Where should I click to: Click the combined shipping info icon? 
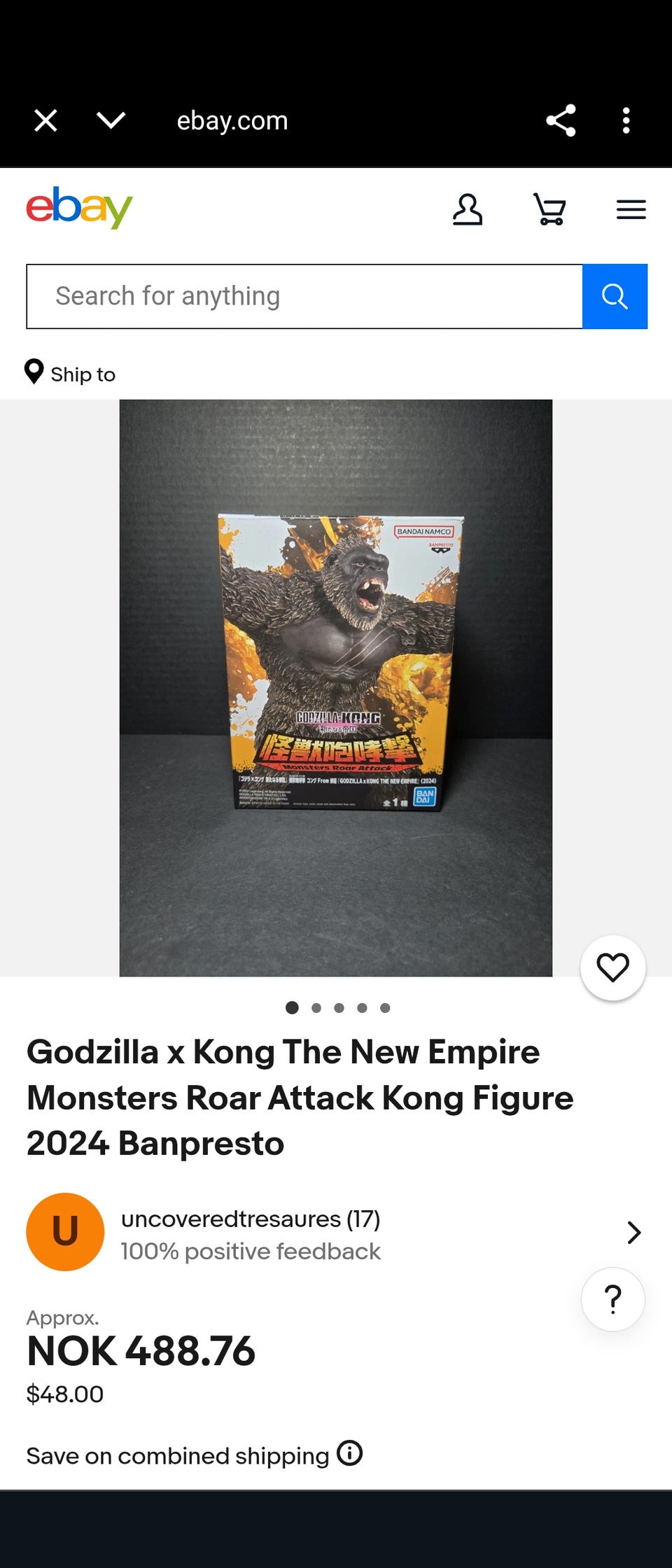(x=349, y=1453)
